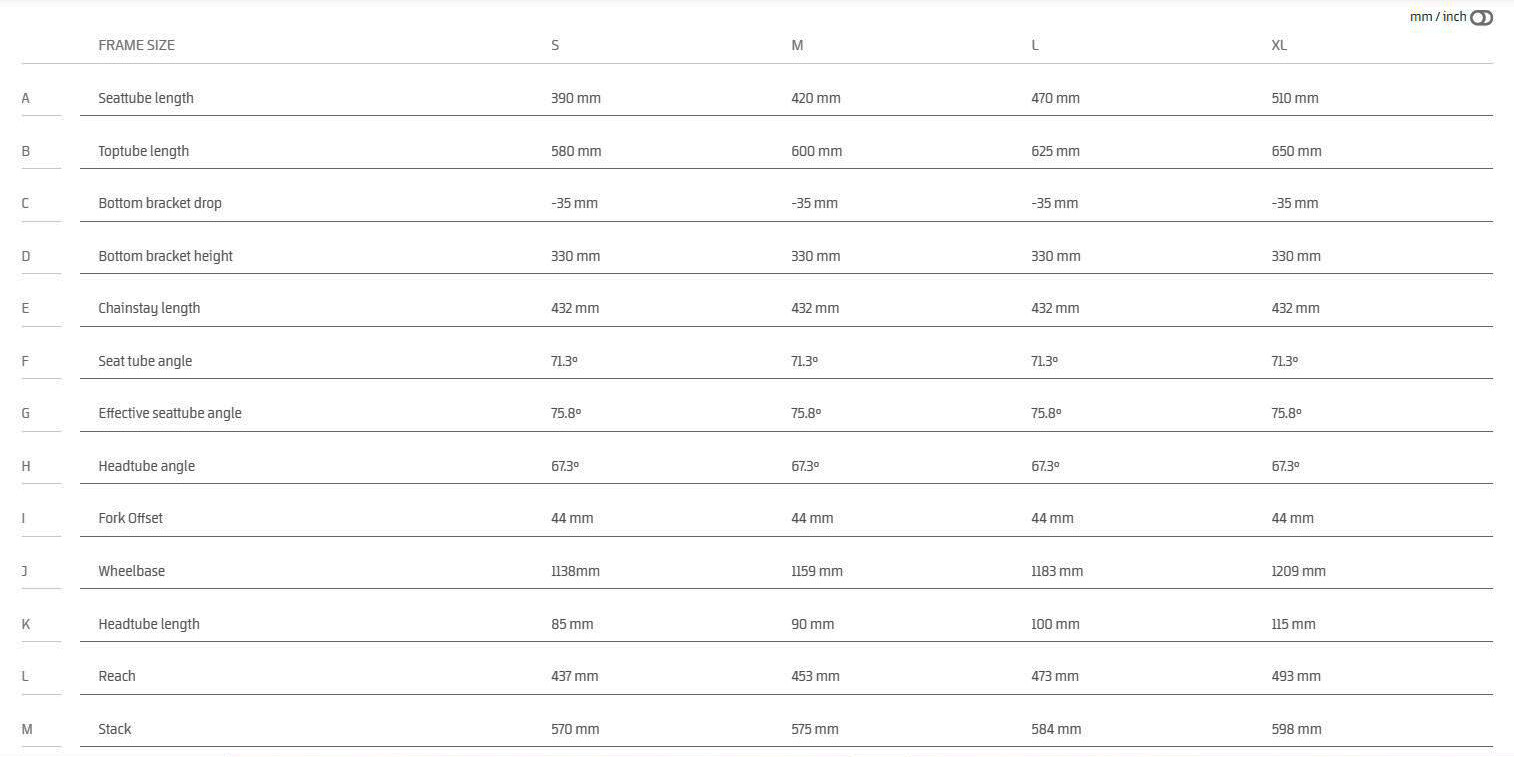The width and height of the screenshot is (1514, 757).
Task: Select the XL frame size column header
Action: pyautogui.click(x=1279, y=45)
